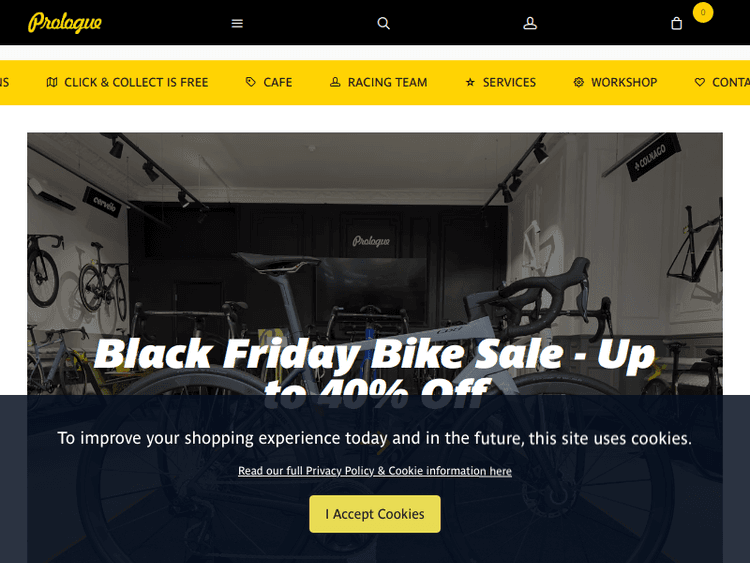Click the heart icon beside Contact

tap(700, 82)
